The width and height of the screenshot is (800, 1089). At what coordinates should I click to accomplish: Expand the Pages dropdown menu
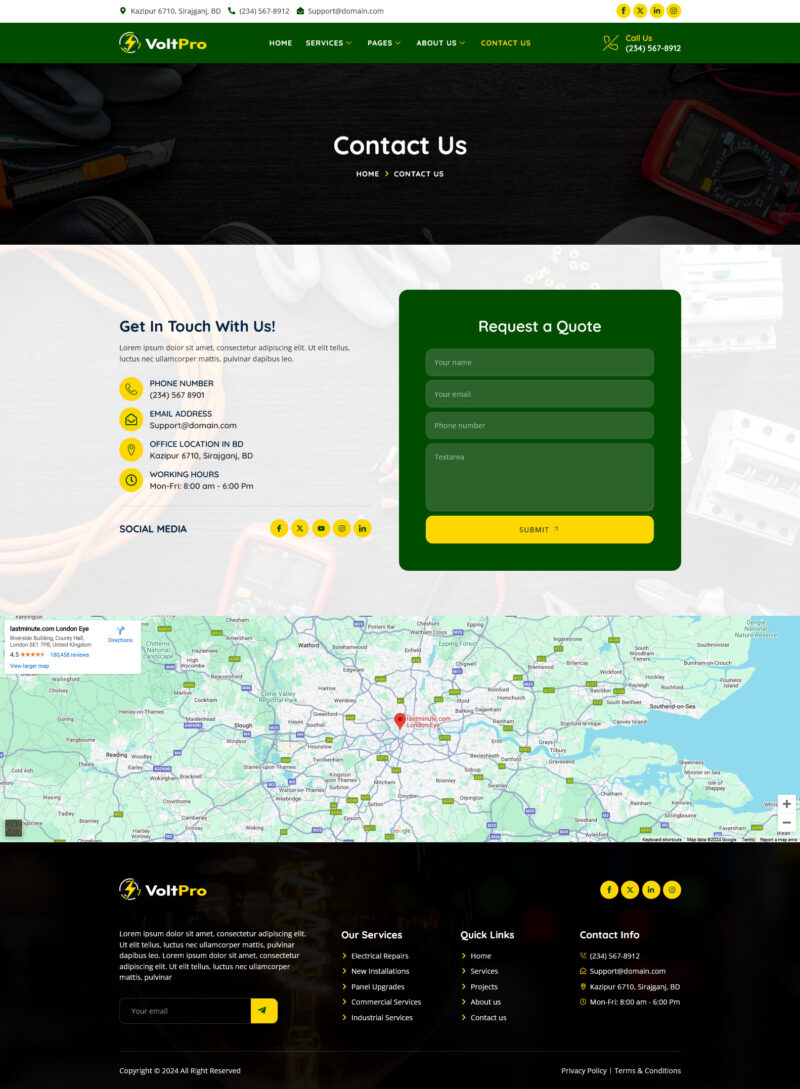[384, 43]
